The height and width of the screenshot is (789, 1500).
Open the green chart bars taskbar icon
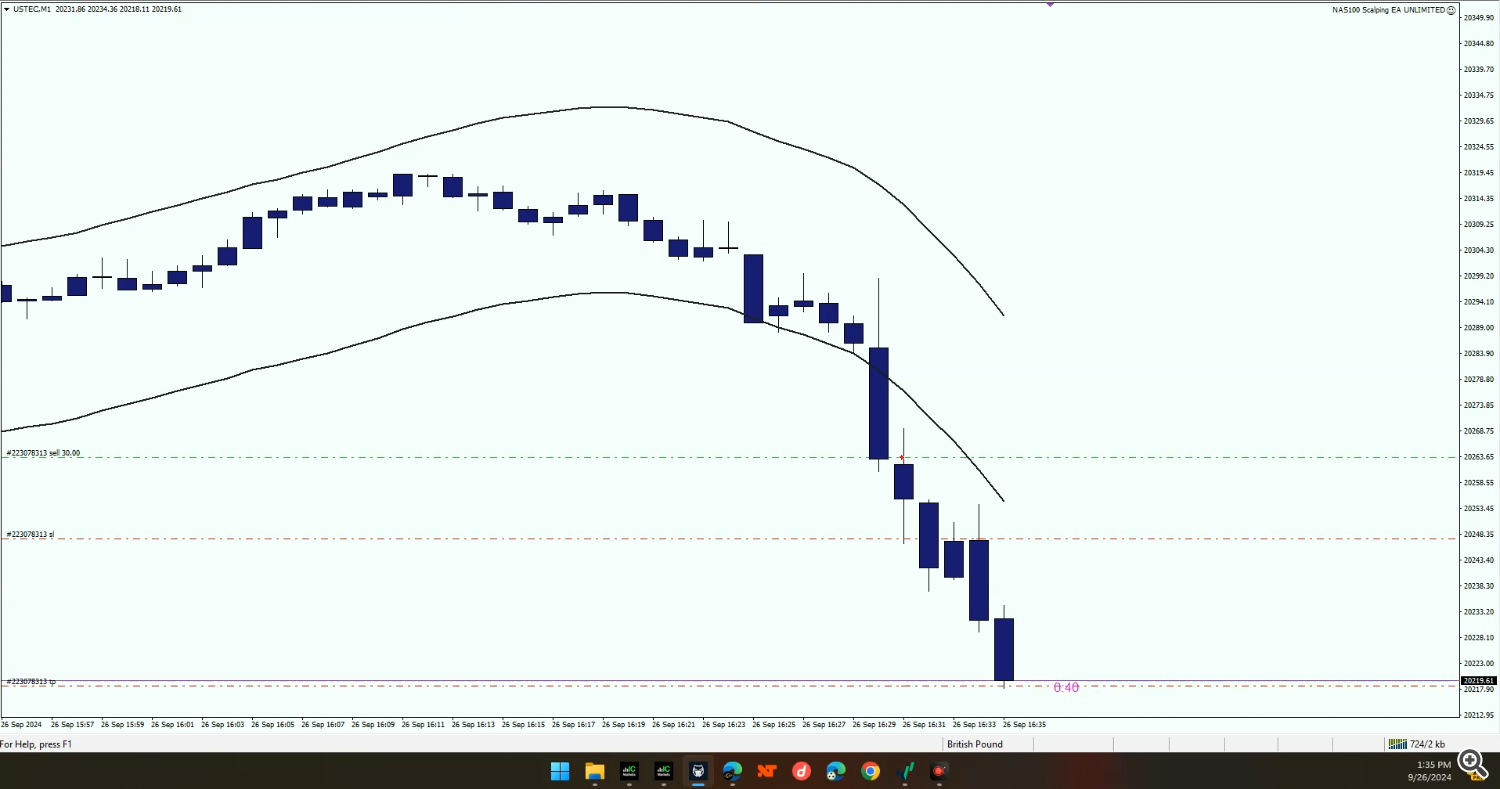(905, 771)
